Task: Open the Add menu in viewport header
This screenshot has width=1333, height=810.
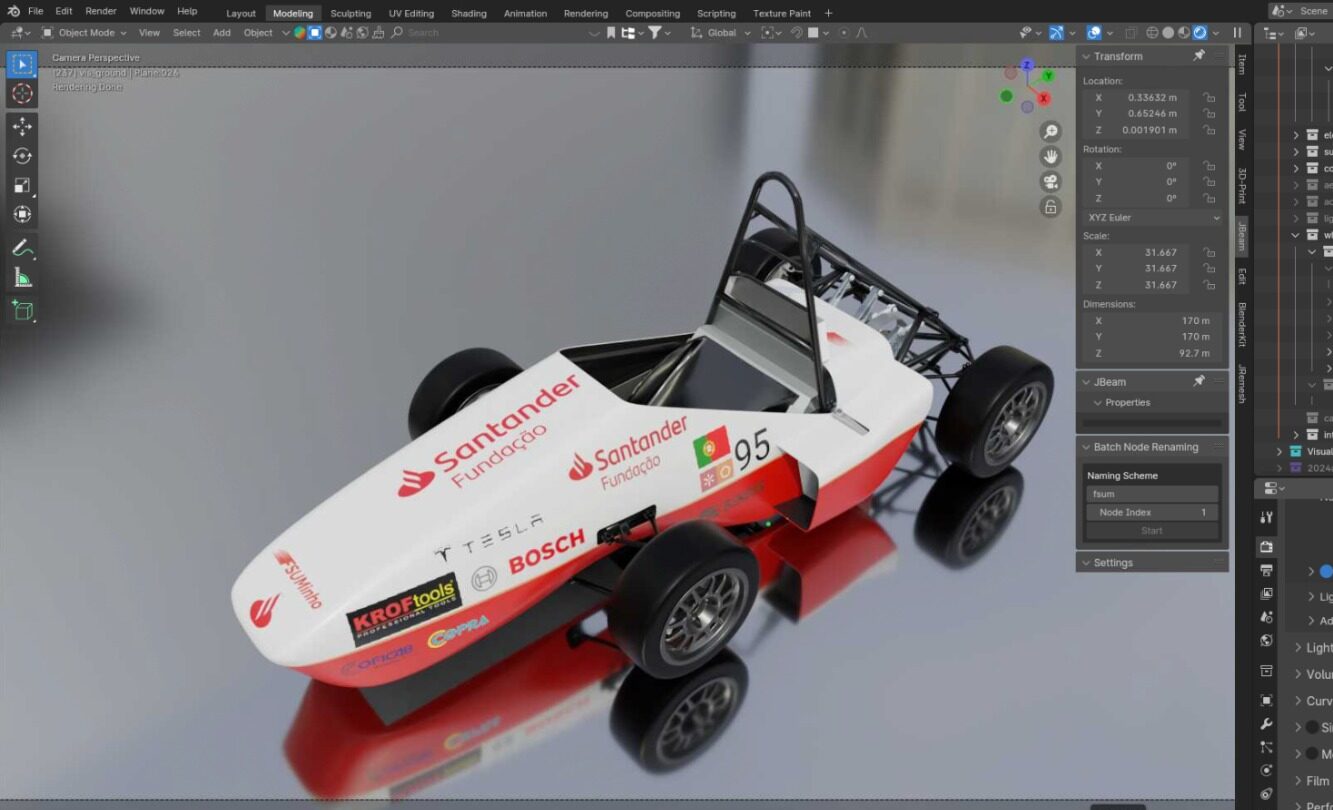Action: point(222,33)
